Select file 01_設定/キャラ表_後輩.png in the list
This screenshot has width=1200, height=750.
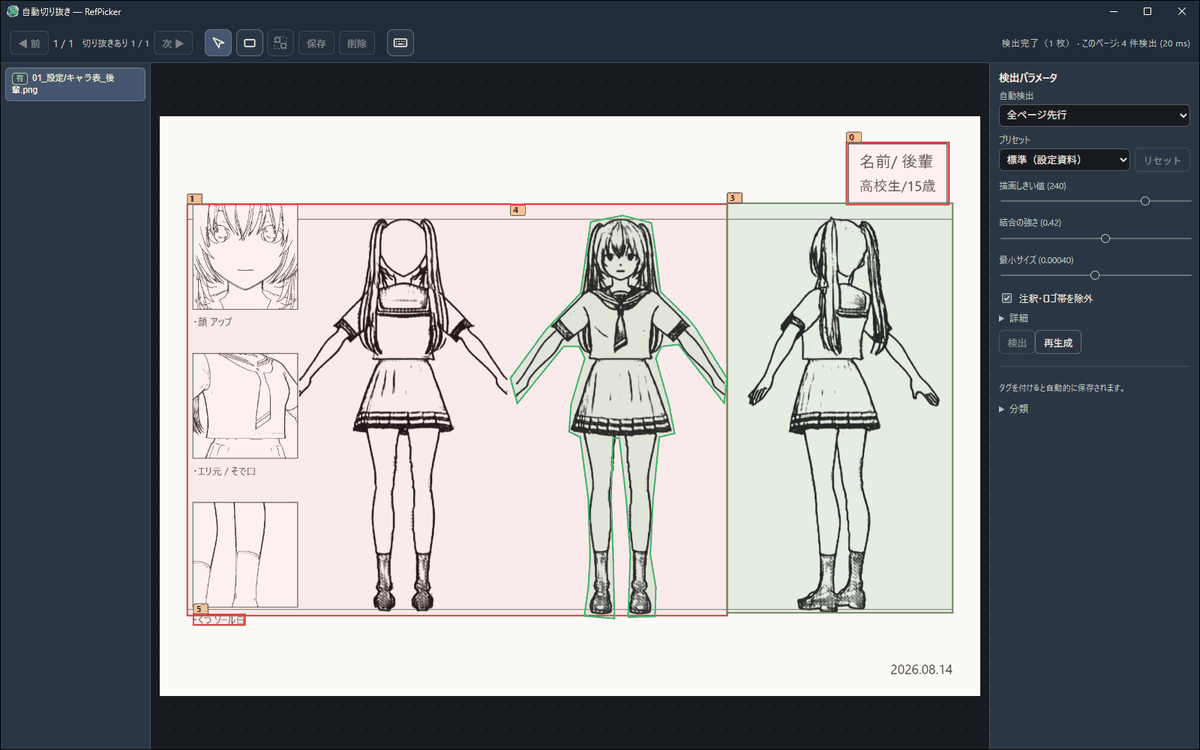point(76,84)
